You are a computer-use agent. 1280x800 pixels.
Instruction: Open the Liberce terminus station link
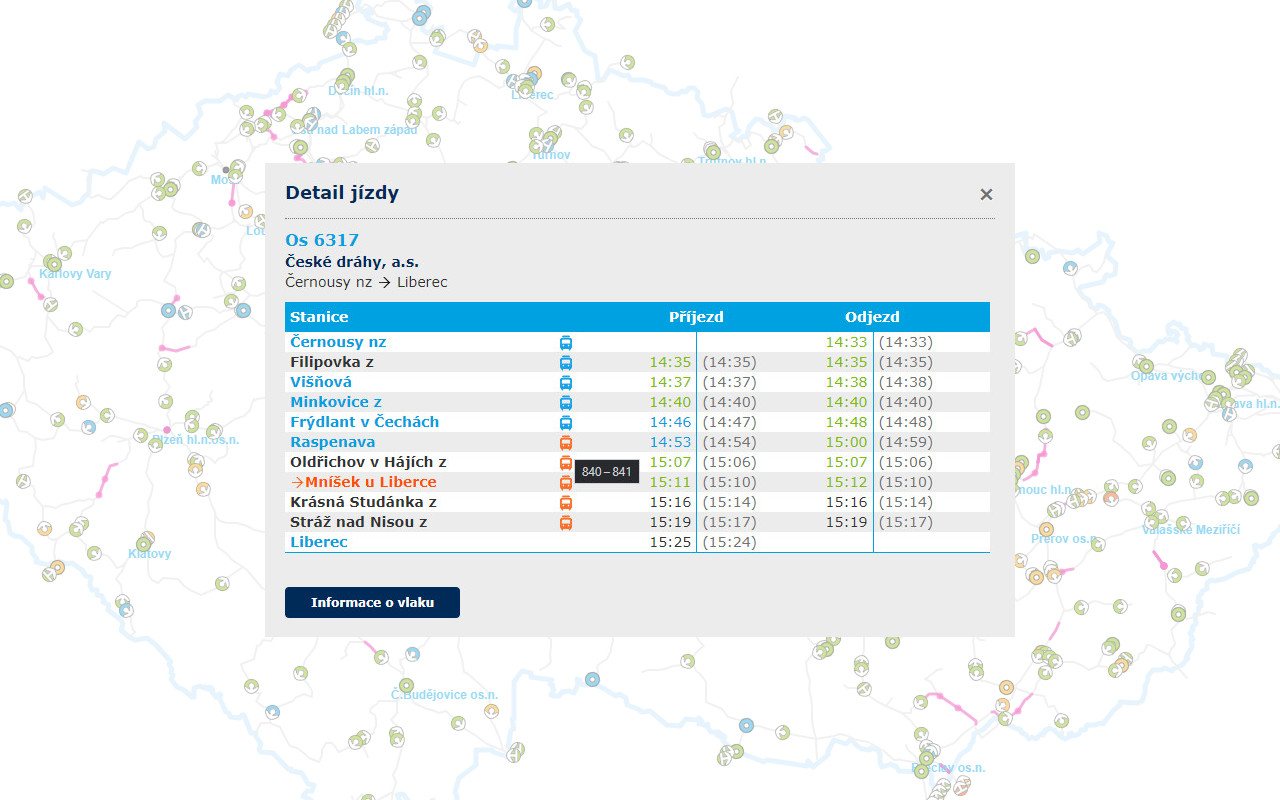pyautogui.click(x=318, y=542)
